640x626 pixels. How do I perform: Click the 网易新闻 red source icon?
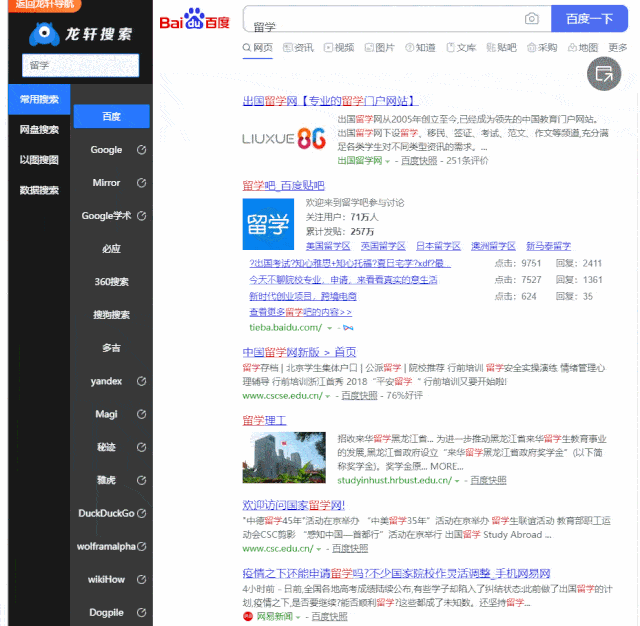coord(248,616)
